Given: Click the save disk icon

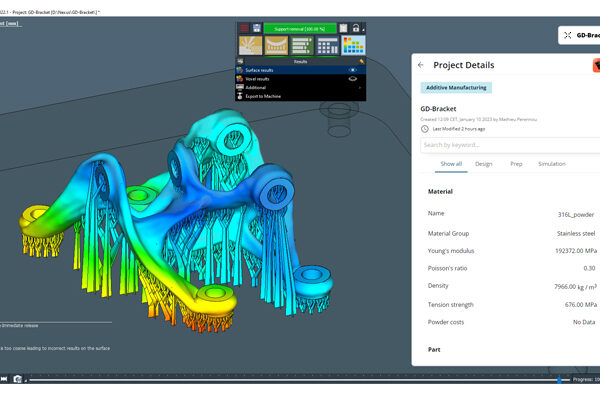Looking at the screenshot, I should pyautogui.click(x=256, y=28).
